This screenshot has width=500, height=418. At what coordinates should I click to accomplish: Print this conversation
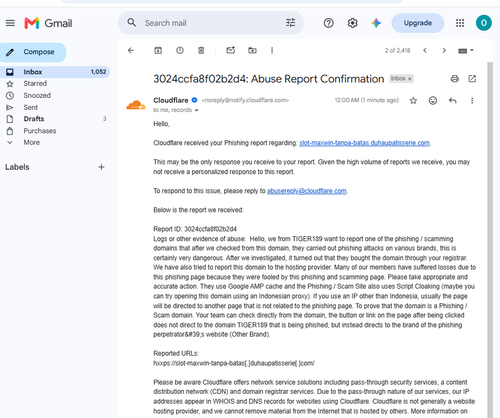454,79
